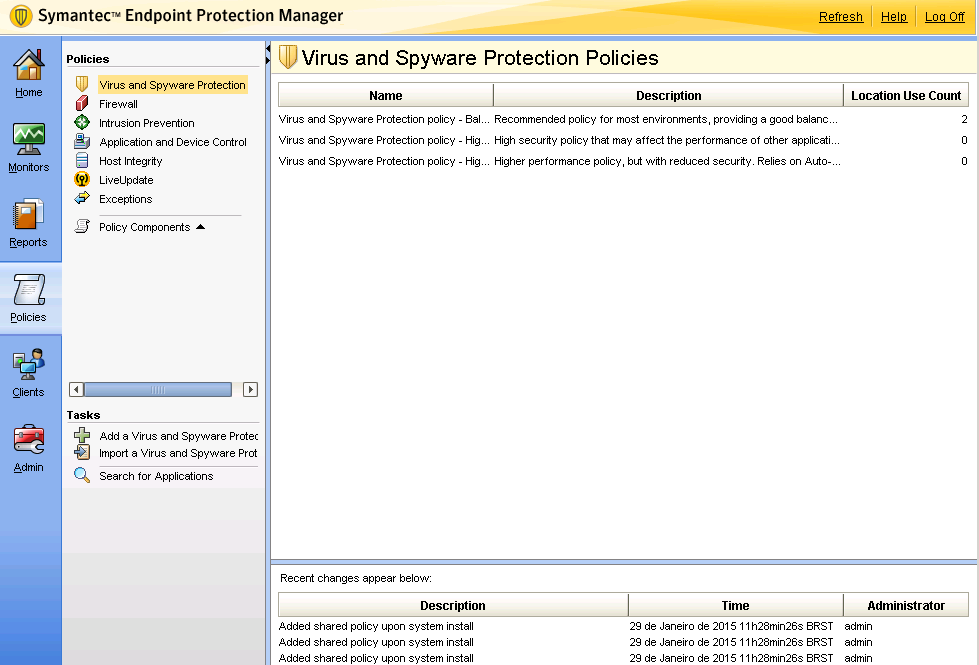Collapse the left pane with splitter arrow
979x665 pixels.
pyautogui.click(x=268, y=50)
